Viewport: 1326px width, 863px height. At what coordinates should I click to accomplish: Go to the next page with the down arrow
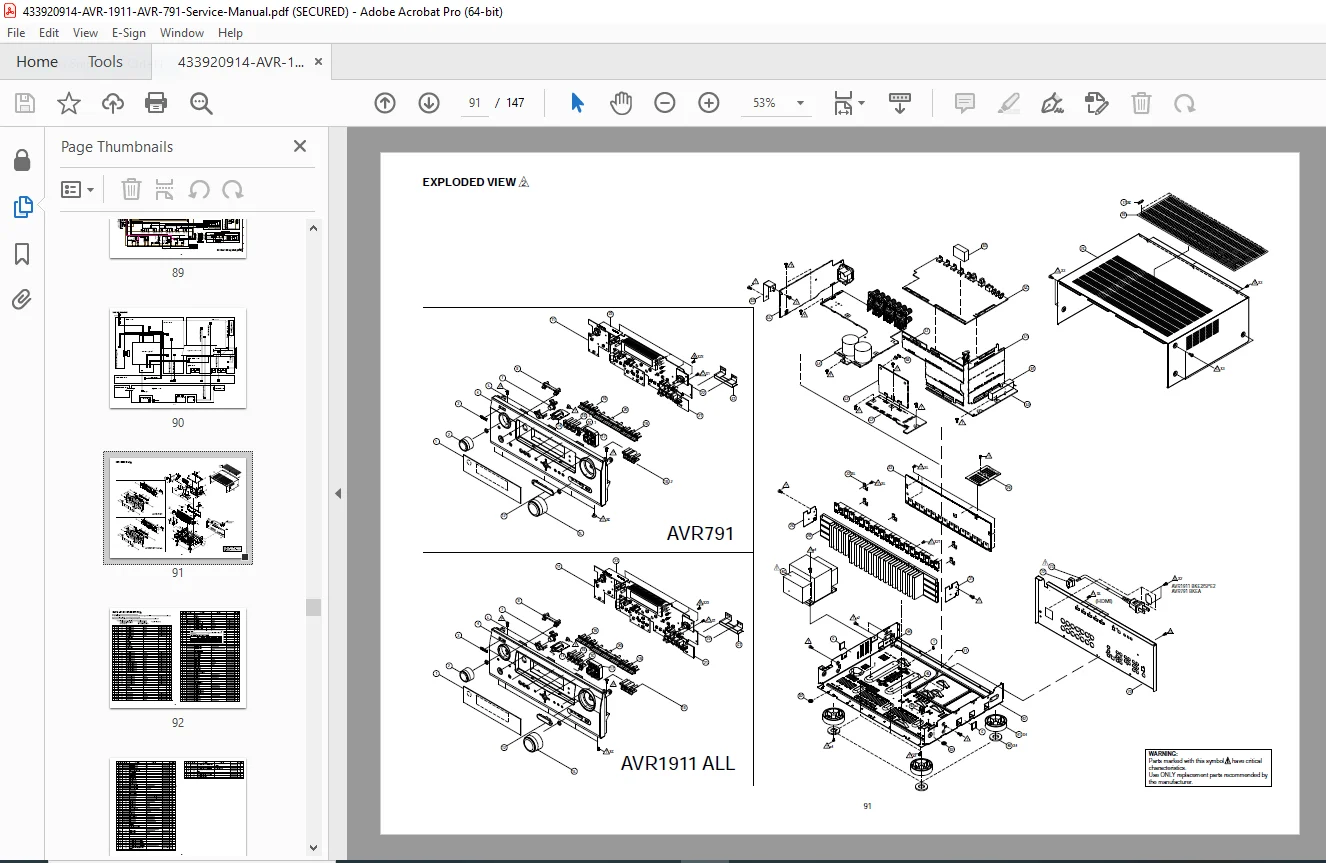coord(429,103)
